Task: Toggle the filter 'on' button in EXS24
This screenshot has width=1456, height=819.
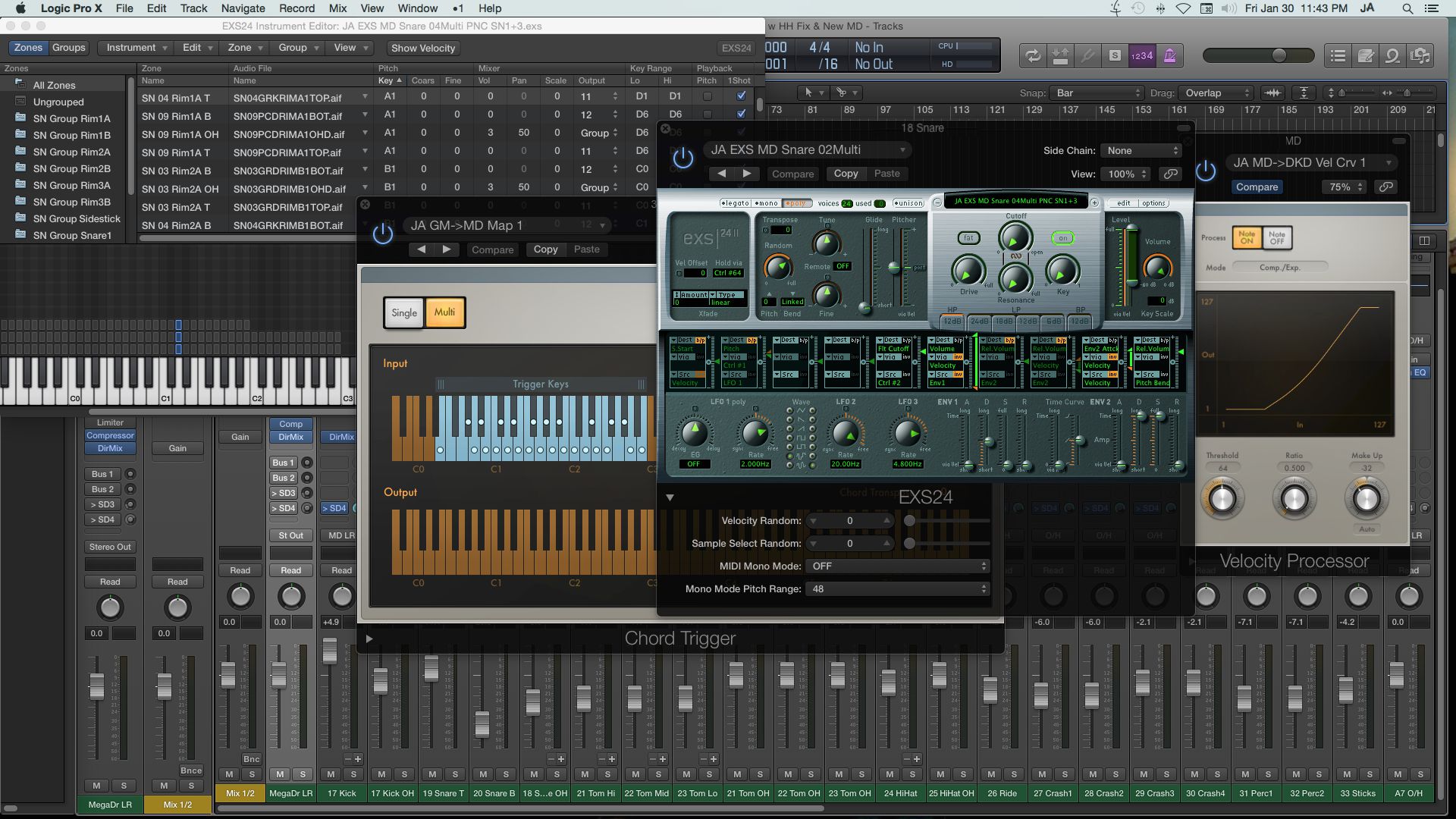Action: pyautogui.click(x=1062, y=238)
